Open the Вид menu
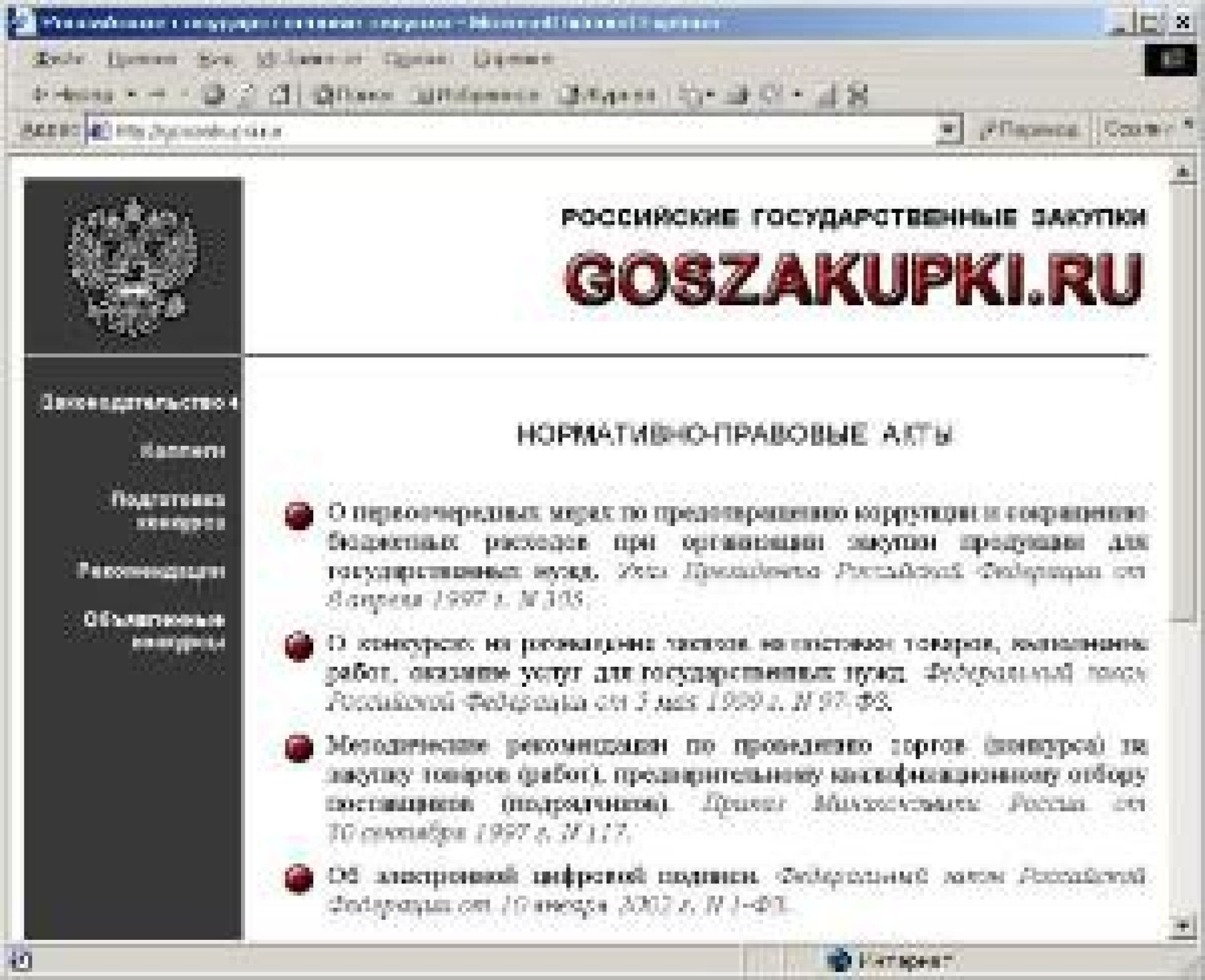1205x980 pixels. click(x=217, y=59)
